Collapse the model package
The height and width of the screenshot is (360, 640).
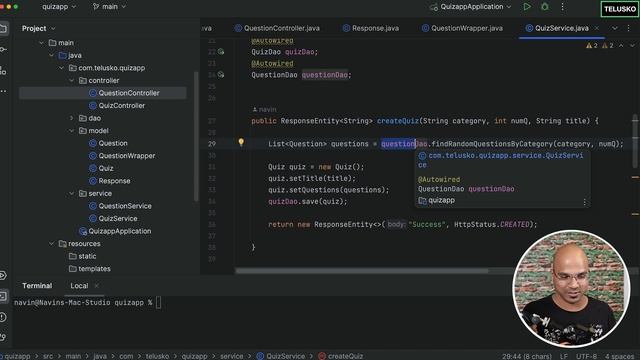click(71, 131)
